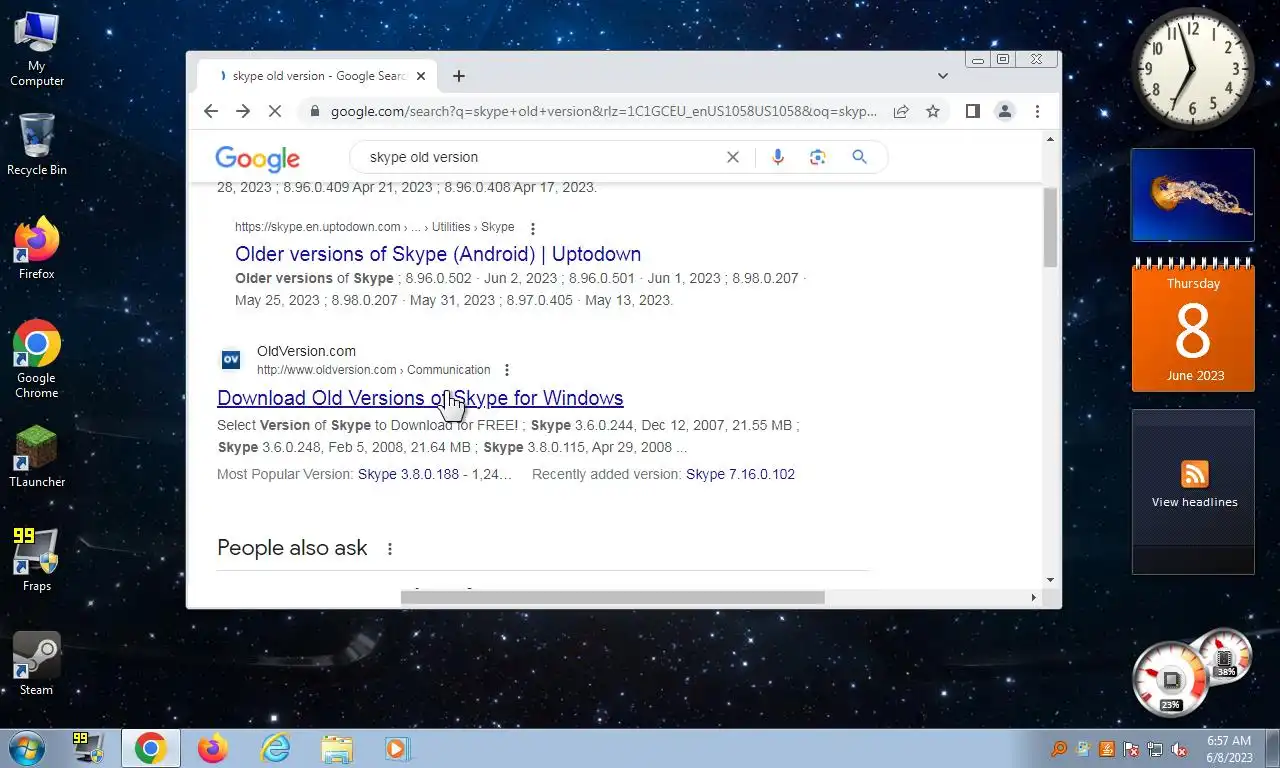Click the calendar gadget showing Thursday 8

[1193, 325]
